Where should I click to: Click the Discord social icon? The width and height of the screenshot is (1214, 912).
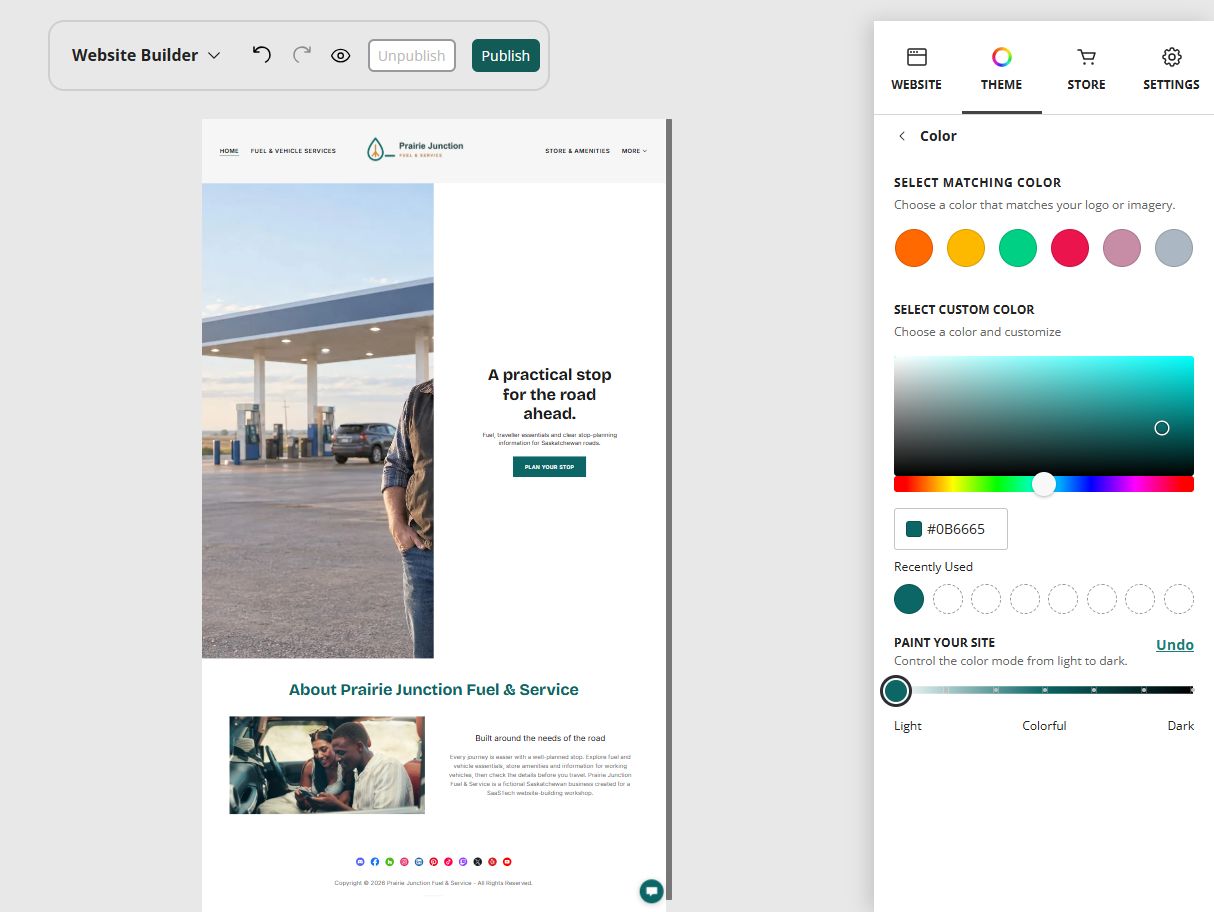[x=360, y=862]
